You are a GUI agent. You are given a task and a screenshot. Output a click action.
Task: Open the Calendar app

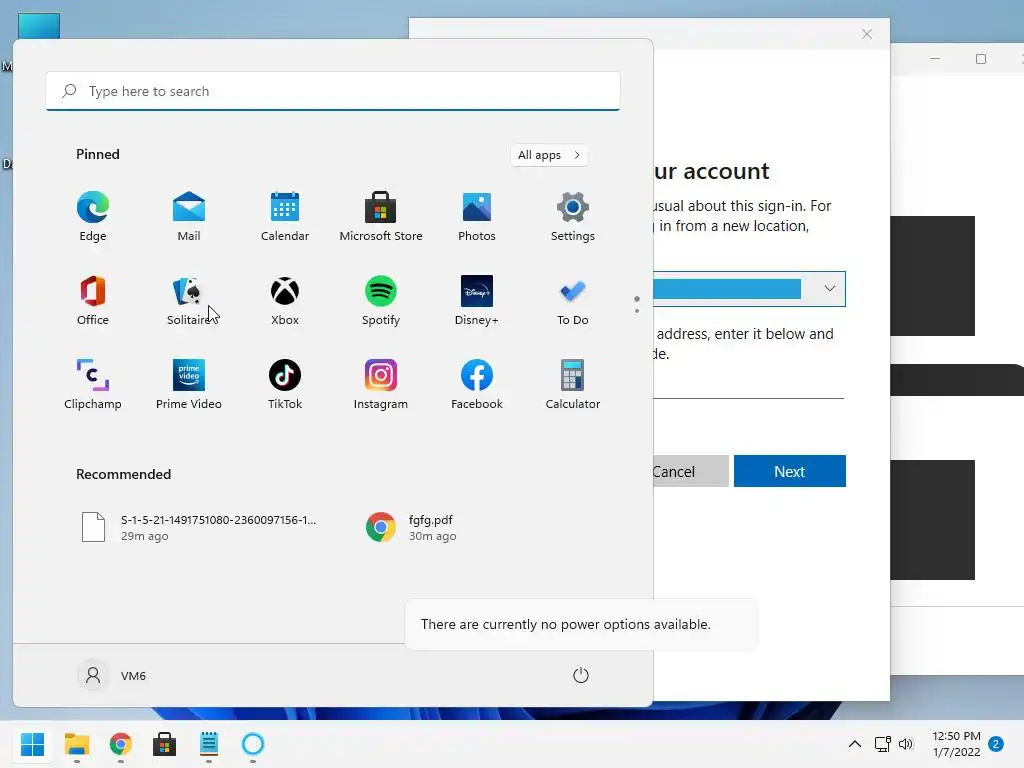click(285, 216)
